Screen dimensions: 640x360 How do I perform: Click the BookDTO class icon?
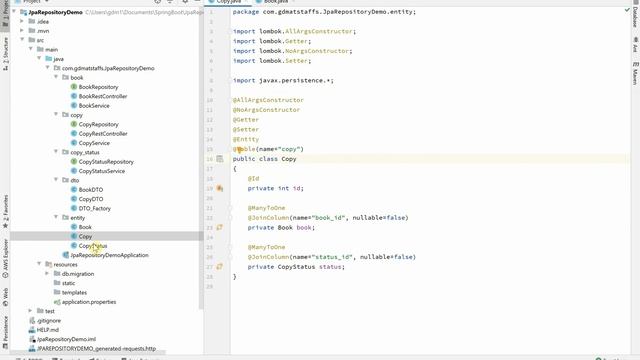(74, 189)
